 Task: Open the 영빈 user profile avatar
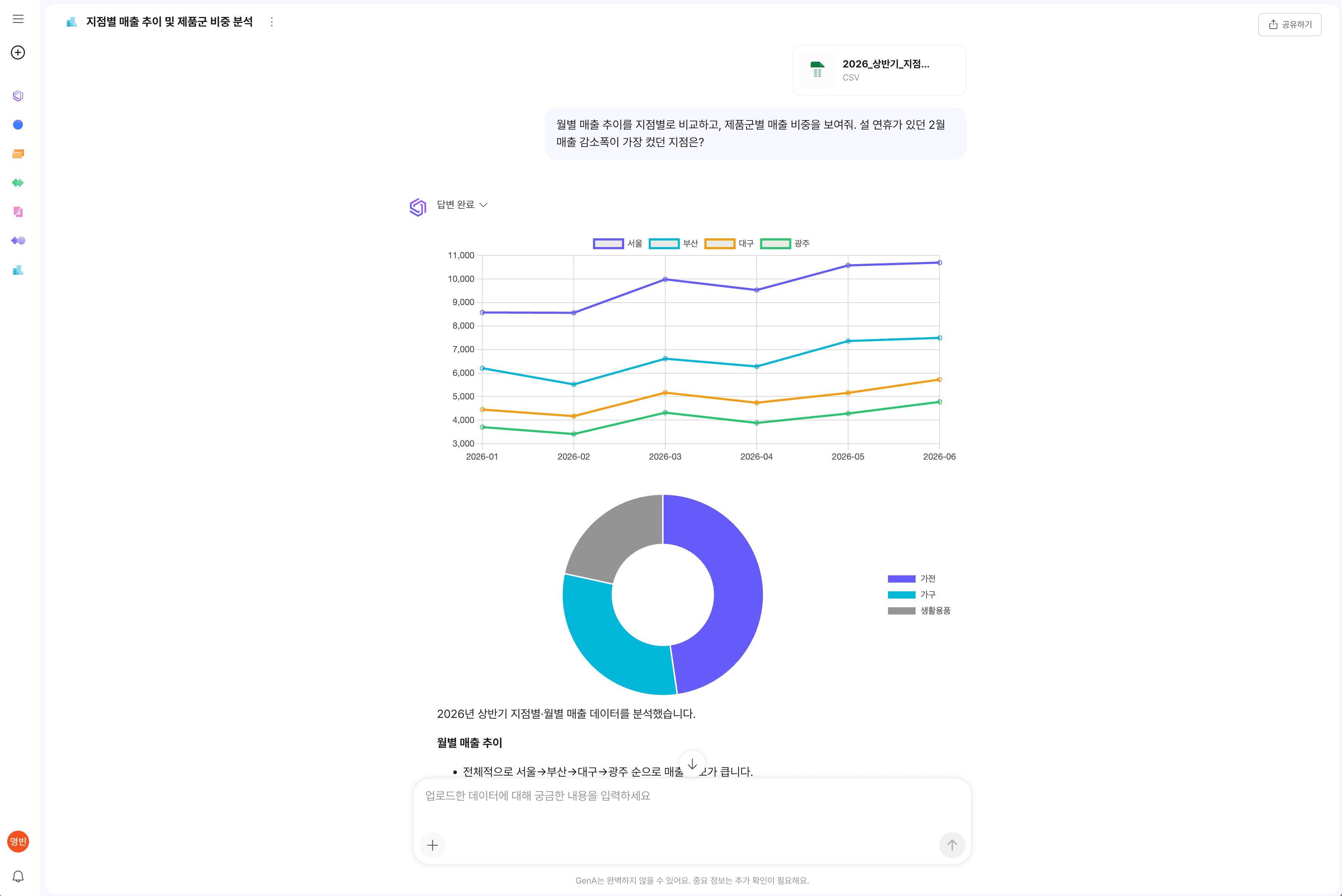(x=18, y=841)
